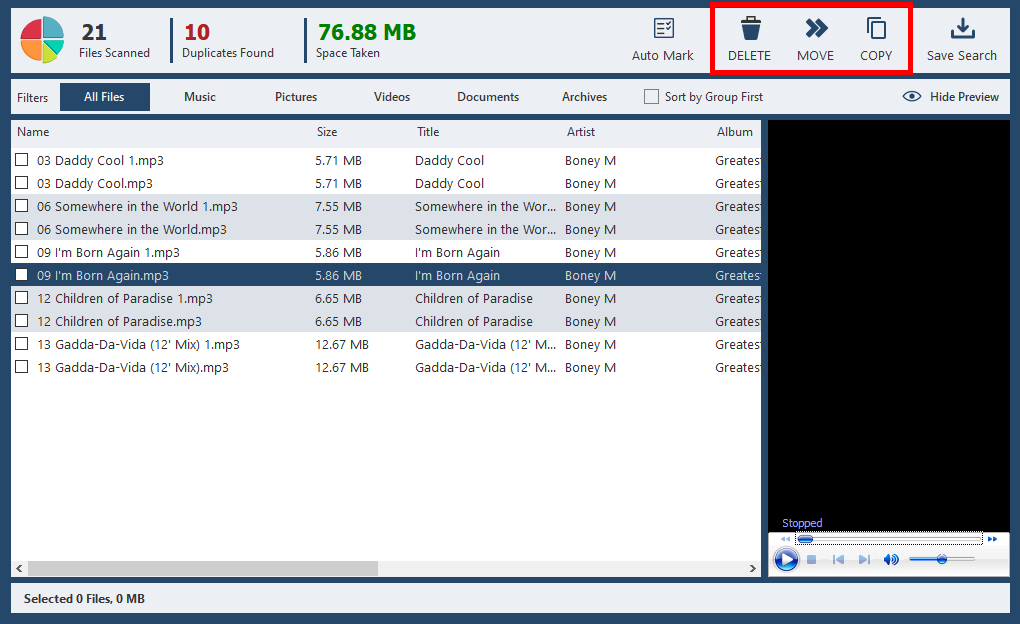1020x624 pixels.
Task: Select the 13 Gadda-Da-Vida (12' Mix).mp3 filename
Action: tap(133, 368)
